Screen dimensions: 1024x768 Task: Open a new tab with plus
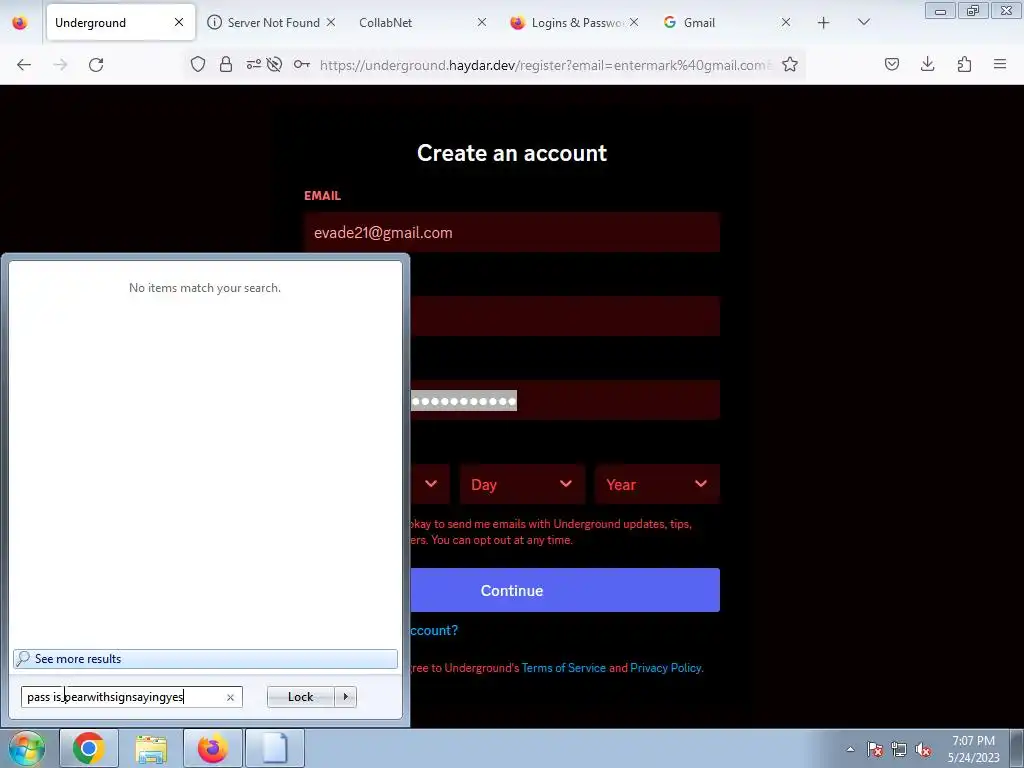click(x=824, y=23)
